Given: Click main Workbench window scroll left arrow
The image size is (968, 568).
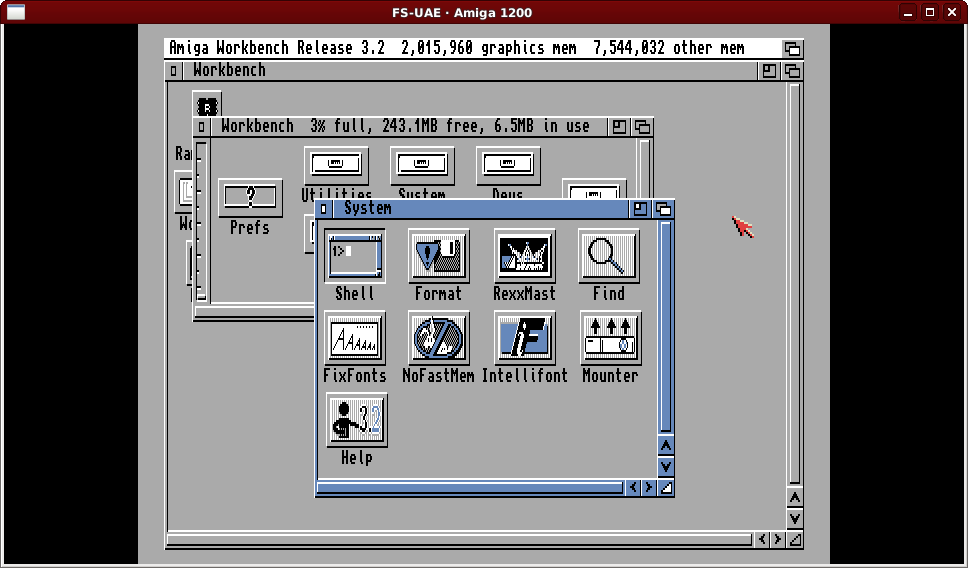Looking at the screenshot, I should tap(762, 540).
